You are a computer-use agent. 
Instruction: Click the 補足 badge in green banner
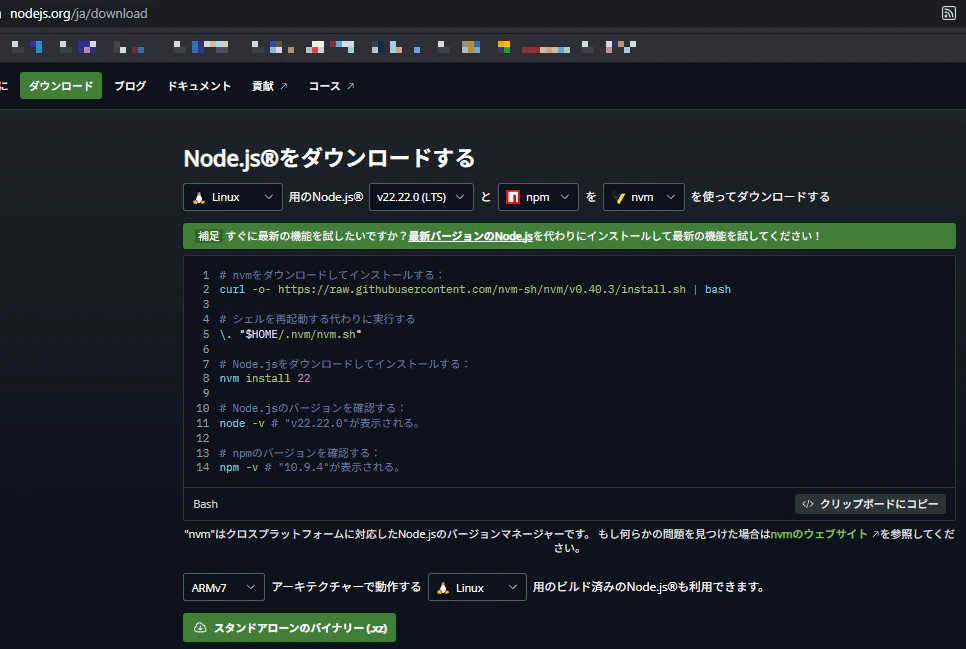208,236
